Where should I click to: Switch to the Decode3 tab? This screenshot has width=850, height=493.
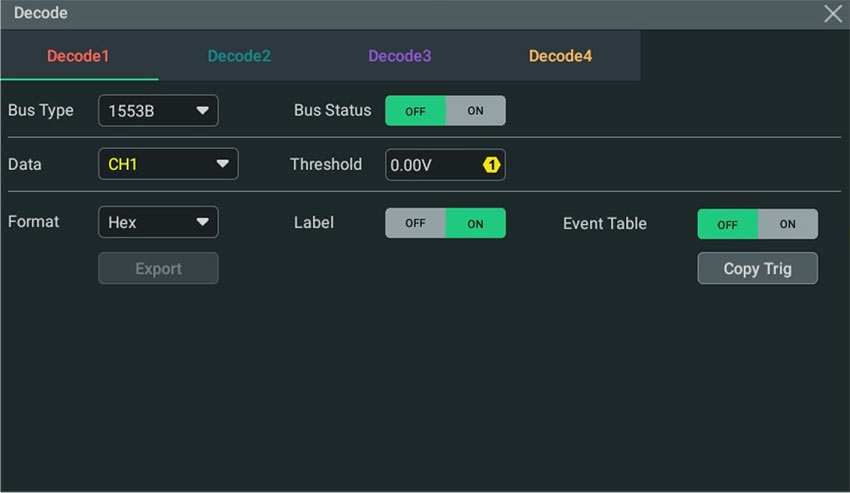pos(400,56)
